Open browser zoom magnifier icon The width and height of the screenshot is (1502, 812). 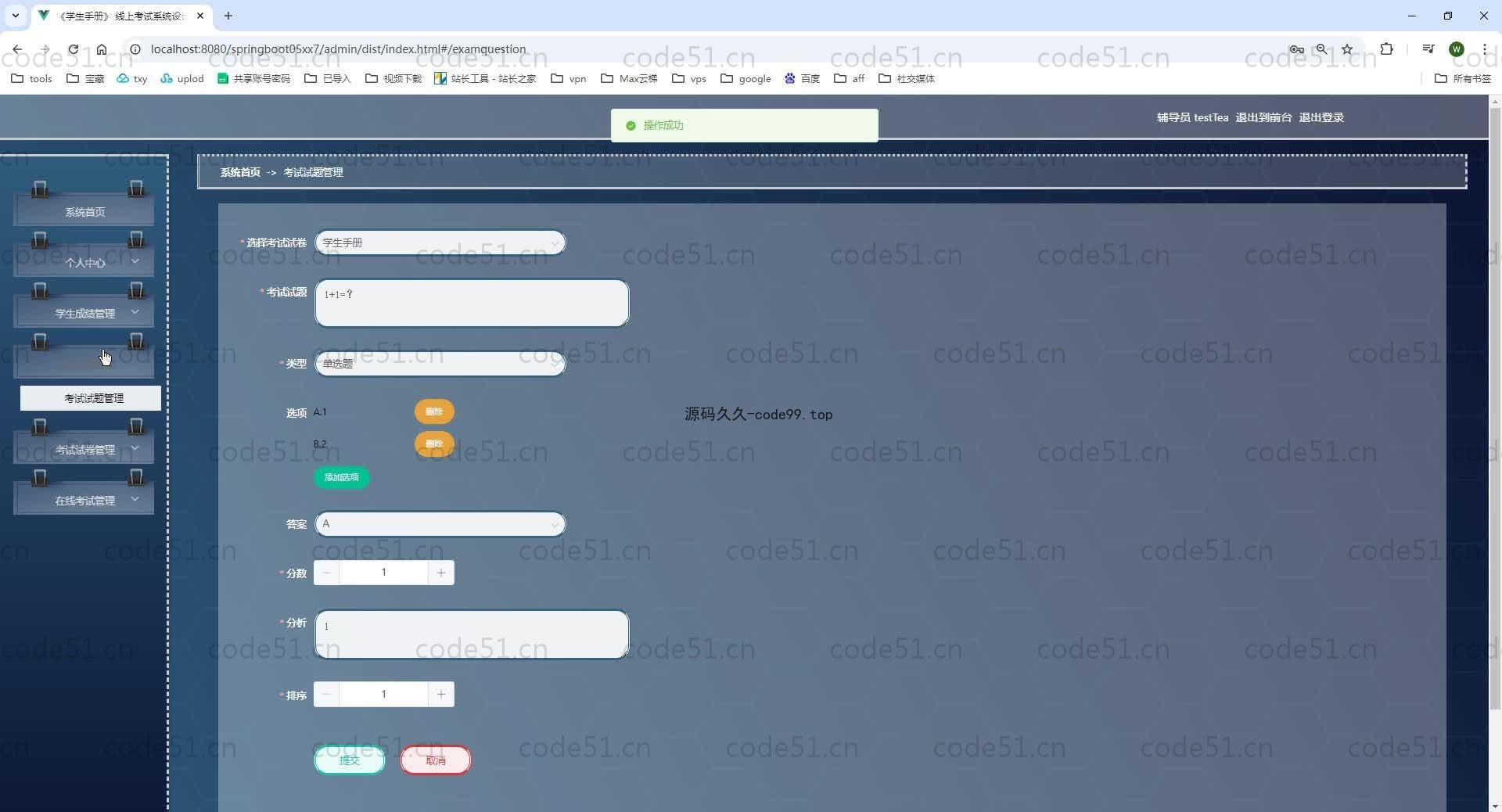click(1321, 49)
